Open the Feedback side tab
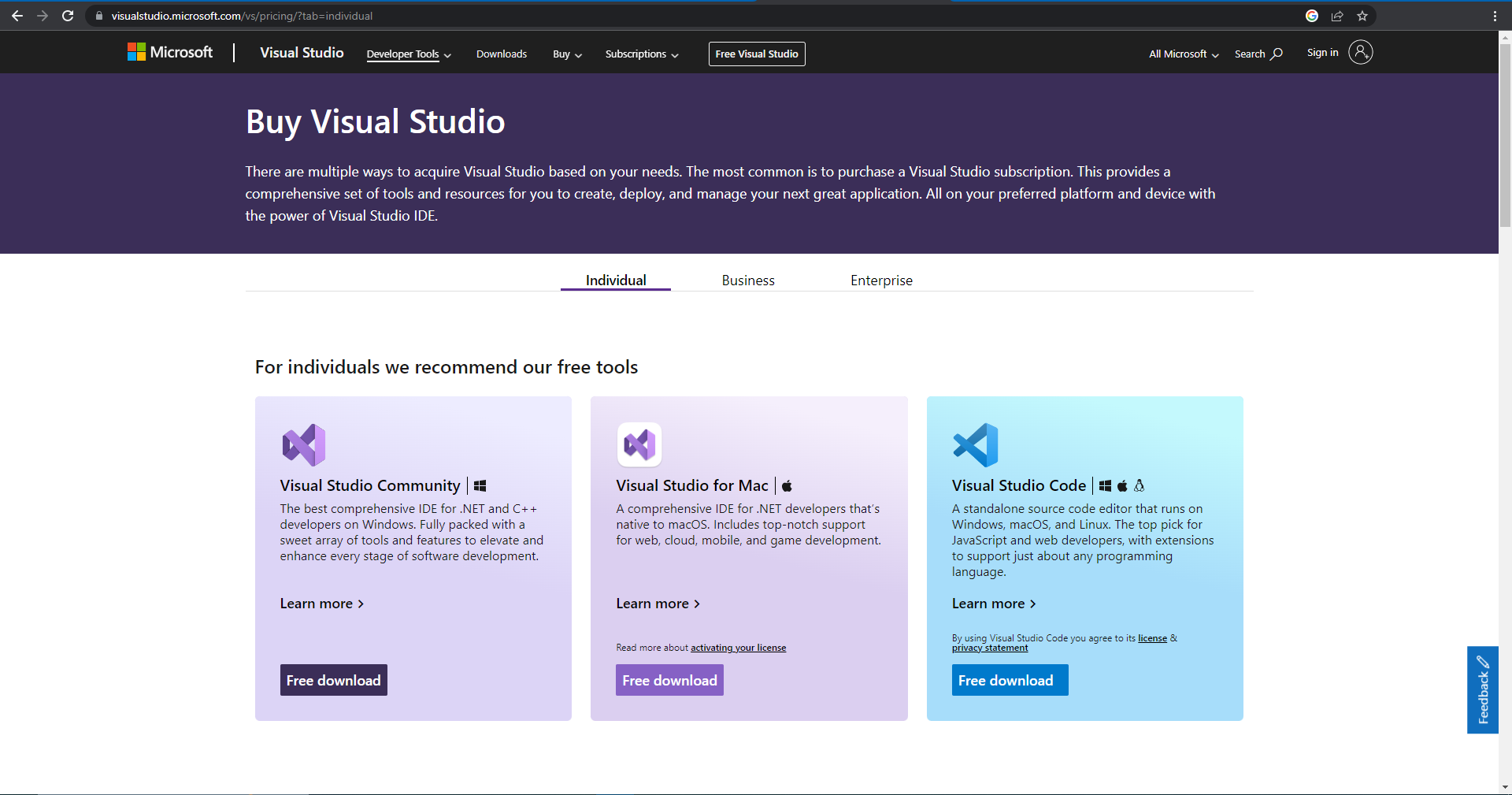1512x795 pixels. [1482, 689]
